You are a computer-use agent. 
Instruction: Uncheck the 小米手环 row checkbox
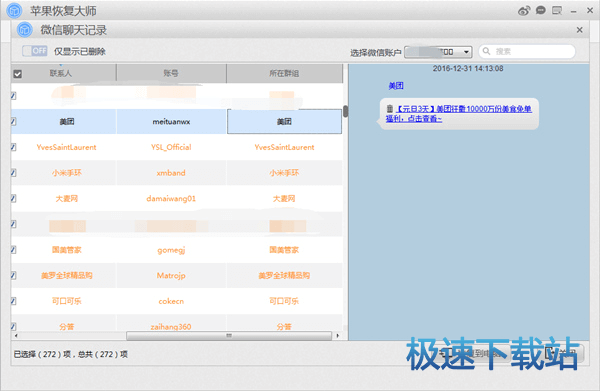[x=13, y=173]
